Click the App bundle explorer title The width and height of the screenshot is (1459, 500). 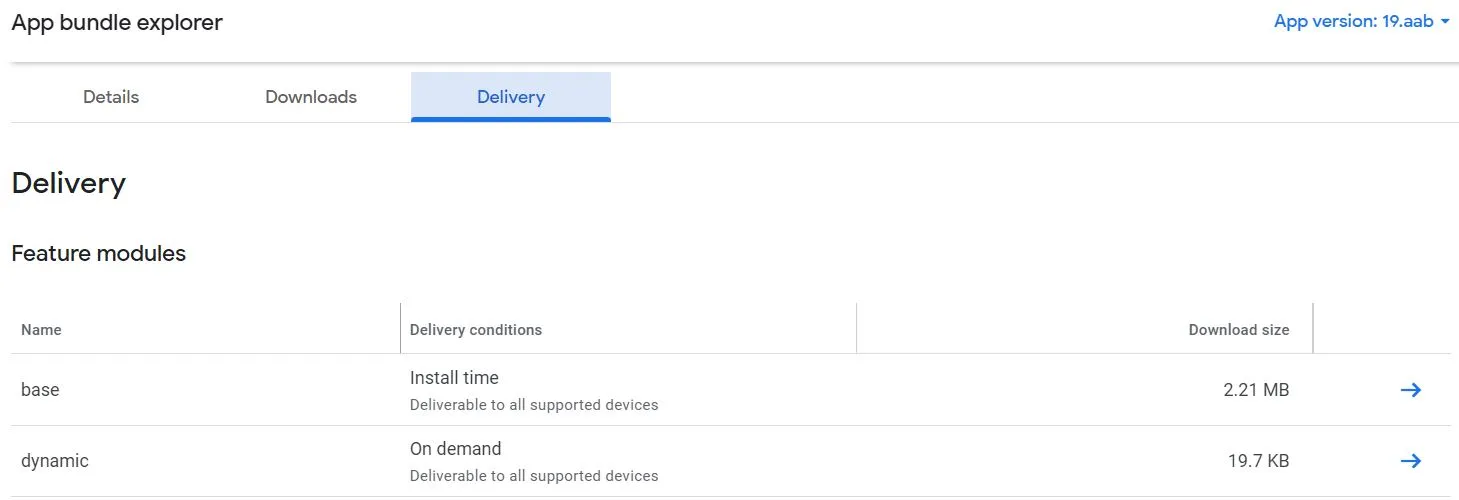117,22
